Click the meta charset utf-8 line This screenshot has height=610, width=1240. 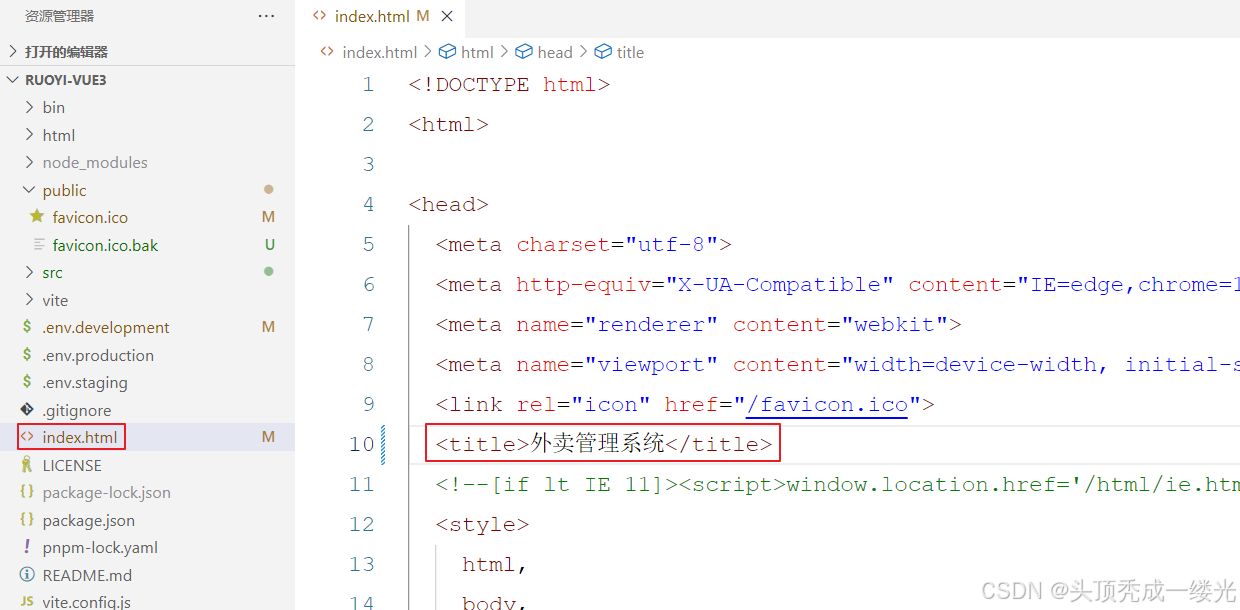584,244
